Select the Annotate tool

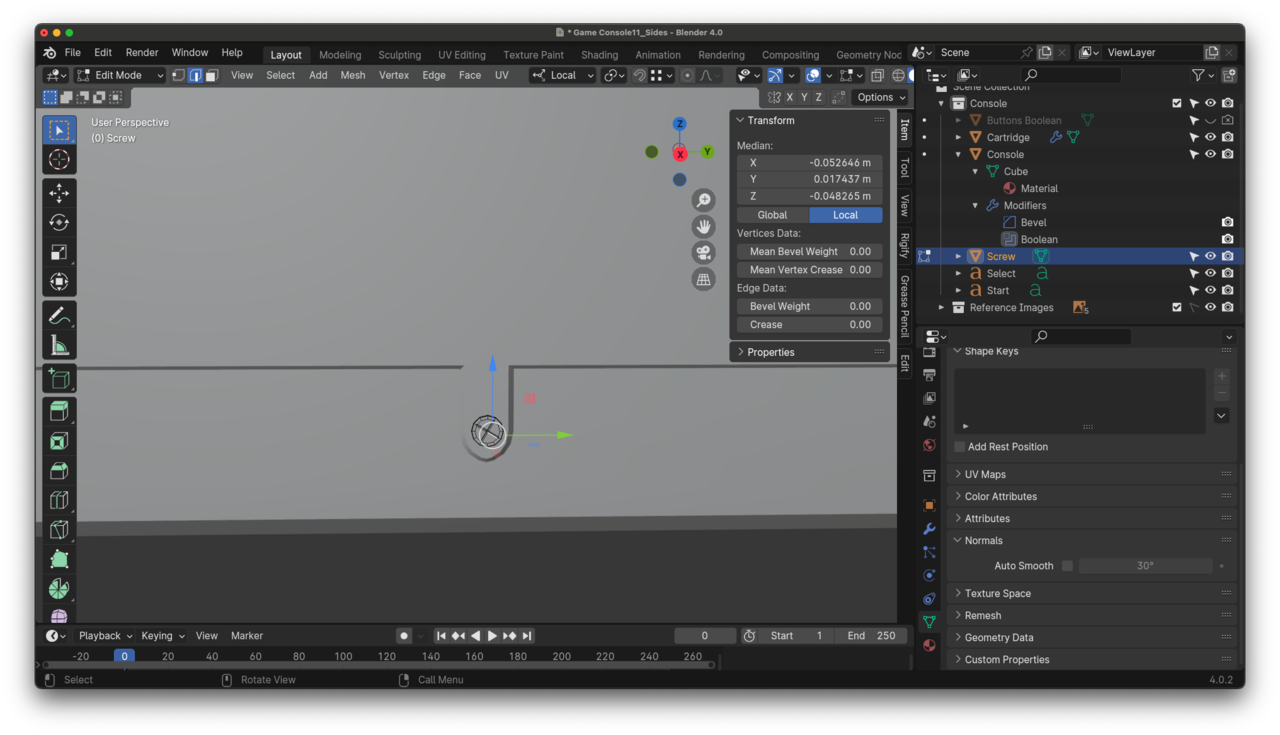point(59,316)
